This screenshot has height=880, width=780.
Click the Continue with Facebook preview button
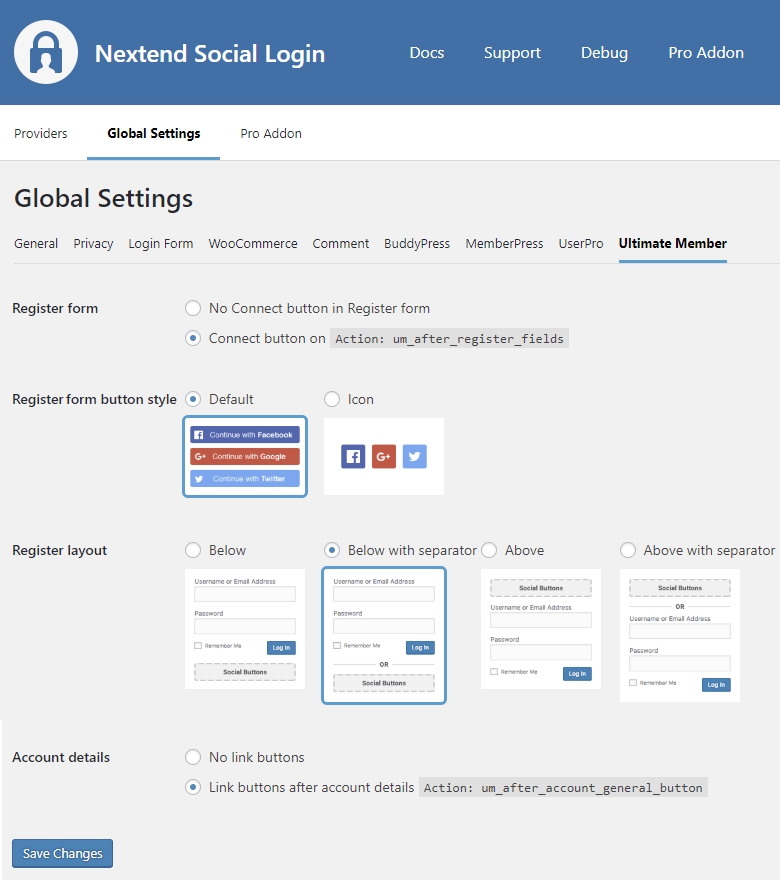click(x=245, y=435)
